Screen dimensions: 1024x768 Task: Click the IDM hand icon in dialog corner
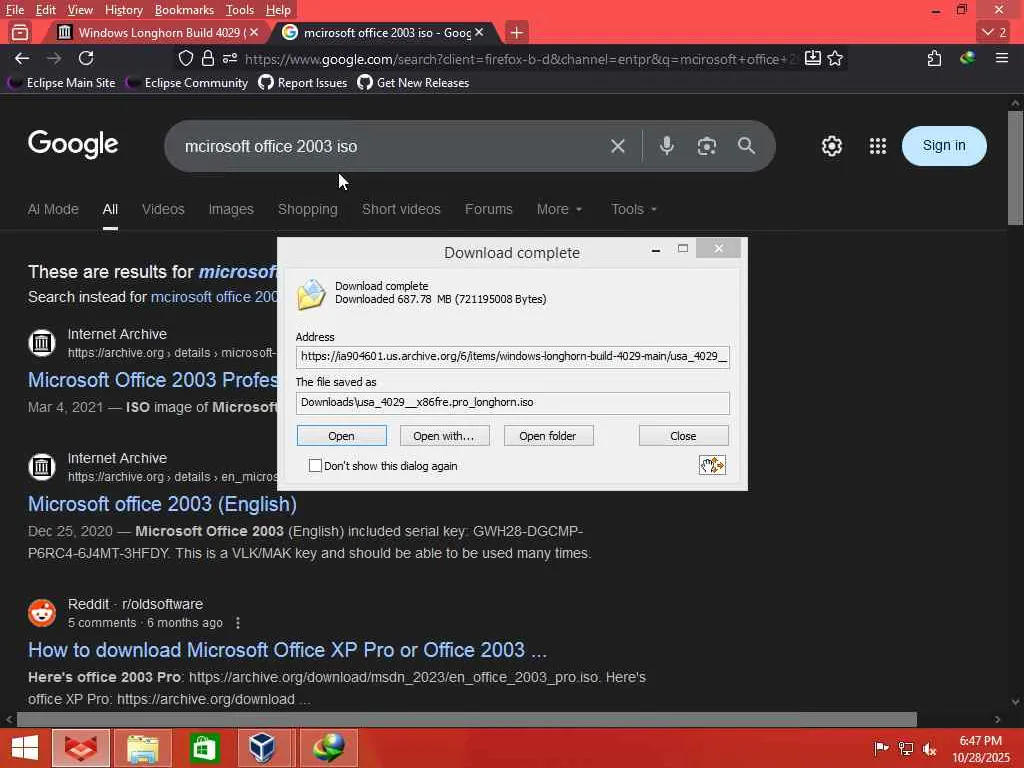pyautogui.click(x=712, y=465)
